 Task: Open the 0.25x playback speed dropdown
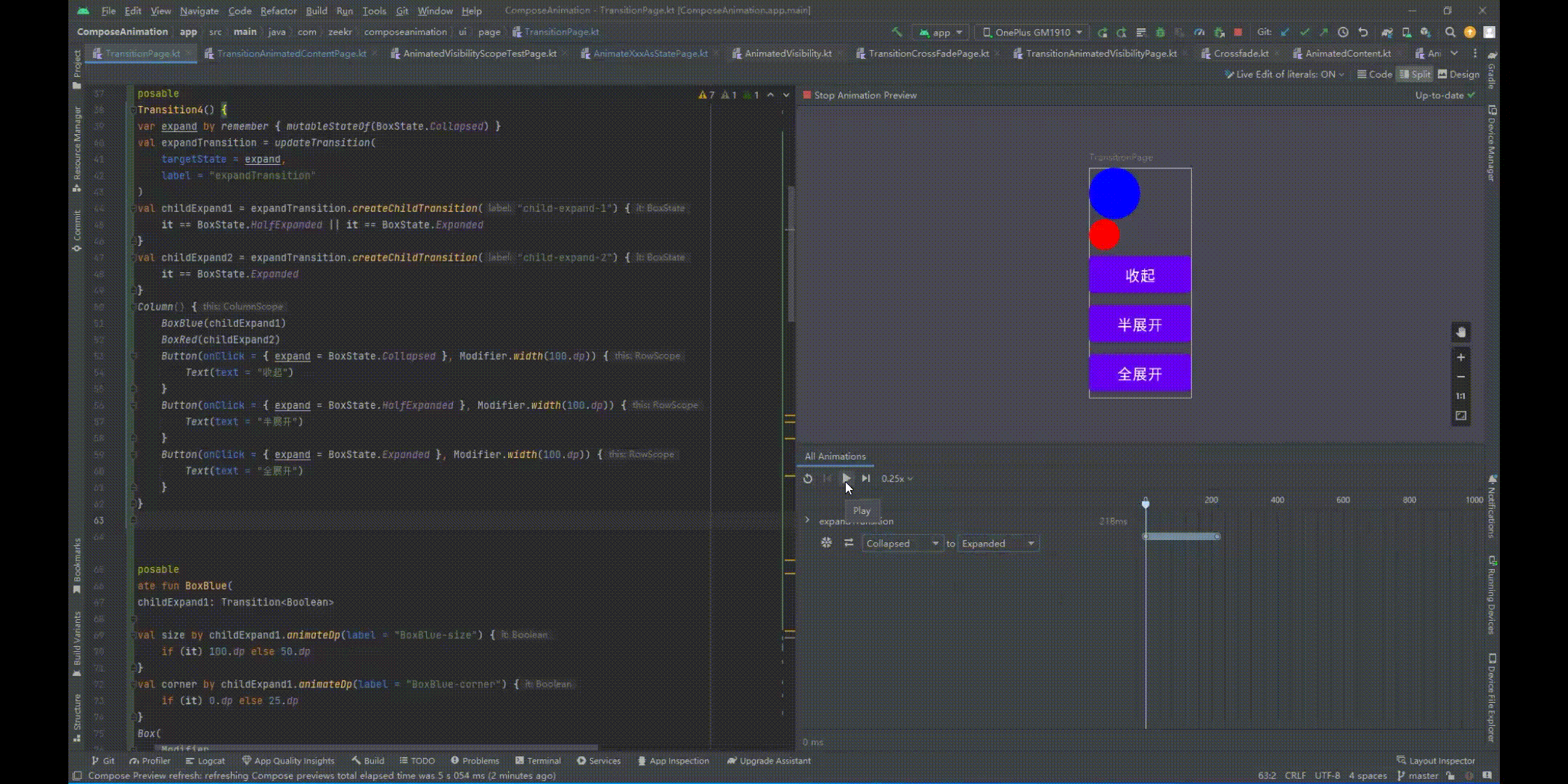point(897,478)
